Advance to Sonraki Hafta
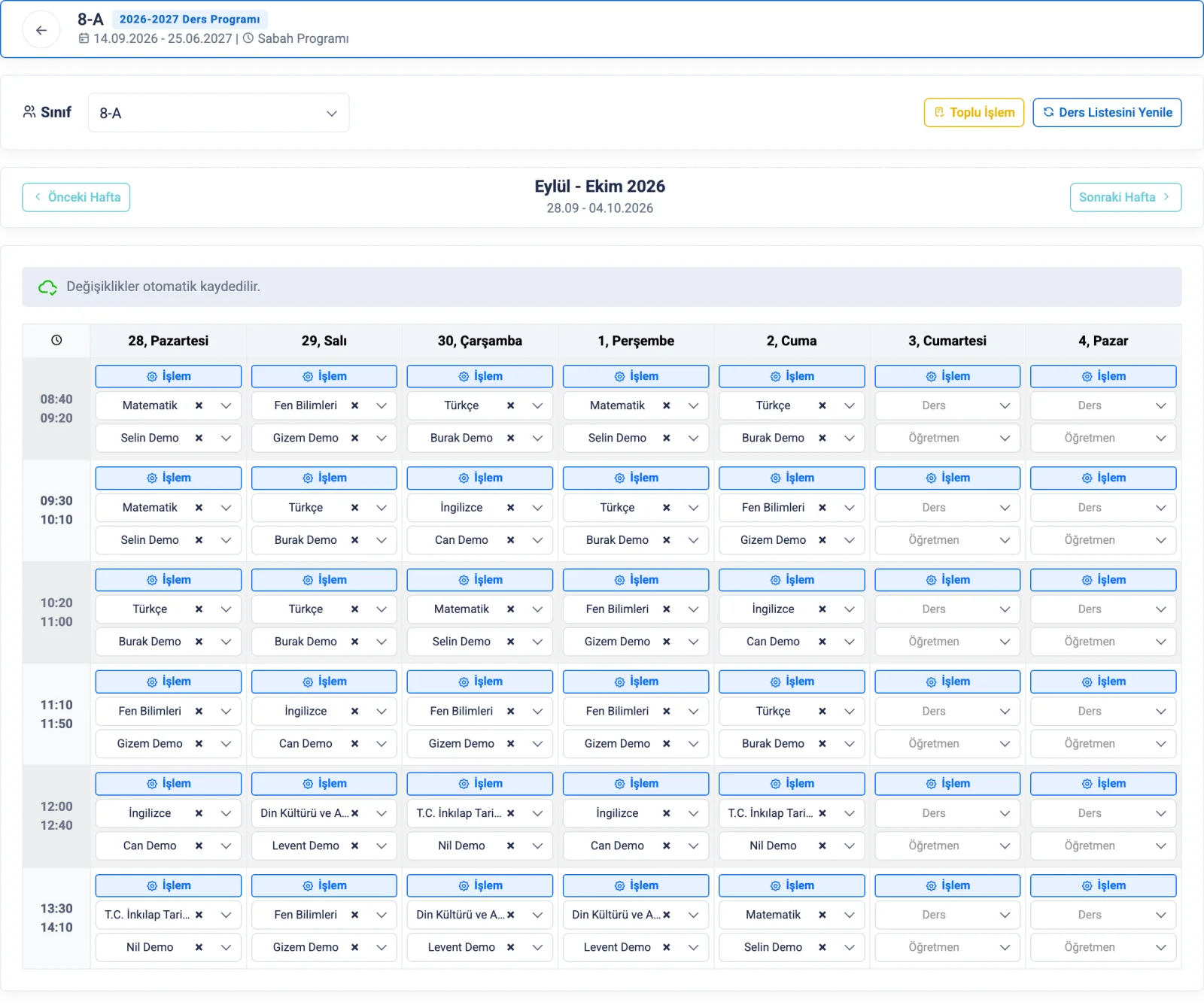1204x1005 pixels. [x=1126, y=197]
